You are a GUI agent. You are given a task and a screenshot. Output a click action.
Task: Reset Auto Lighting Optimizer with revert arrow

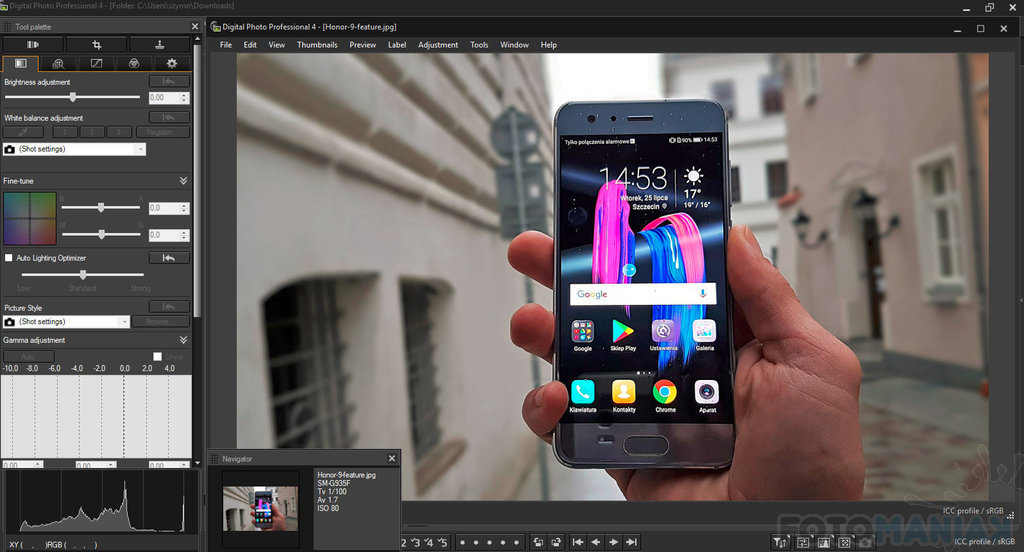(169, 258)
